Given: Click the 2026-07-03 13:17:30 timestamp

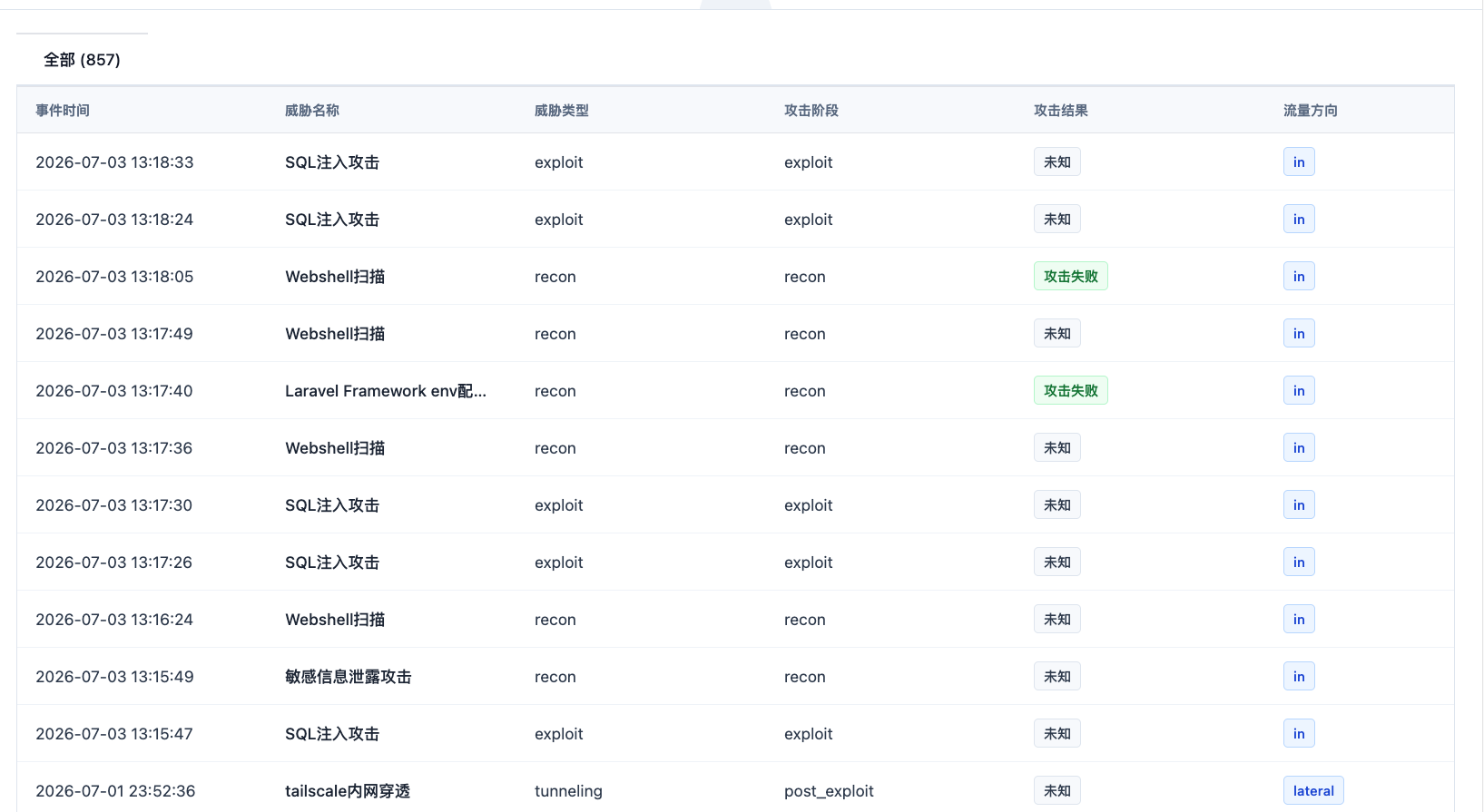Looking at the screenshot, I should coord(114,505).
